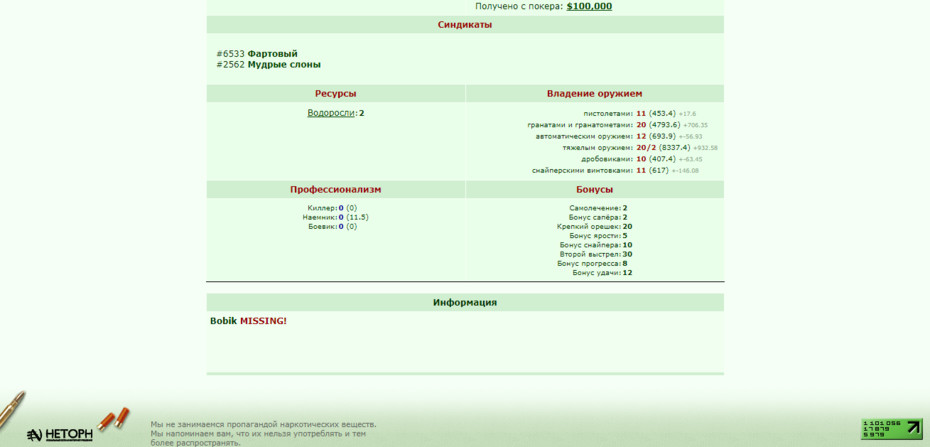930x447 pixels.
Task: Open syndicate Мудрые слоны
Action: click(284, 65)
